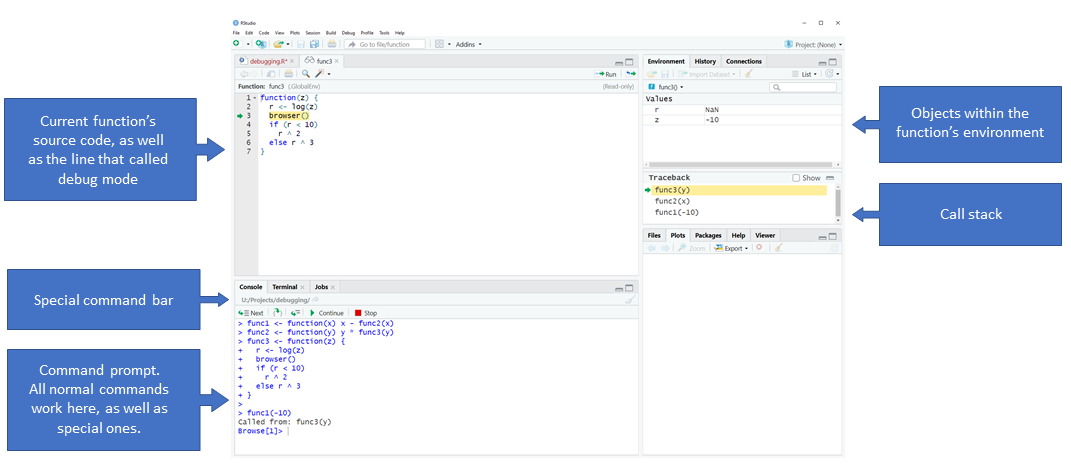Expand recent files arrow beside open folder
Screen dimensions: 1071x464
coord(288,44)
